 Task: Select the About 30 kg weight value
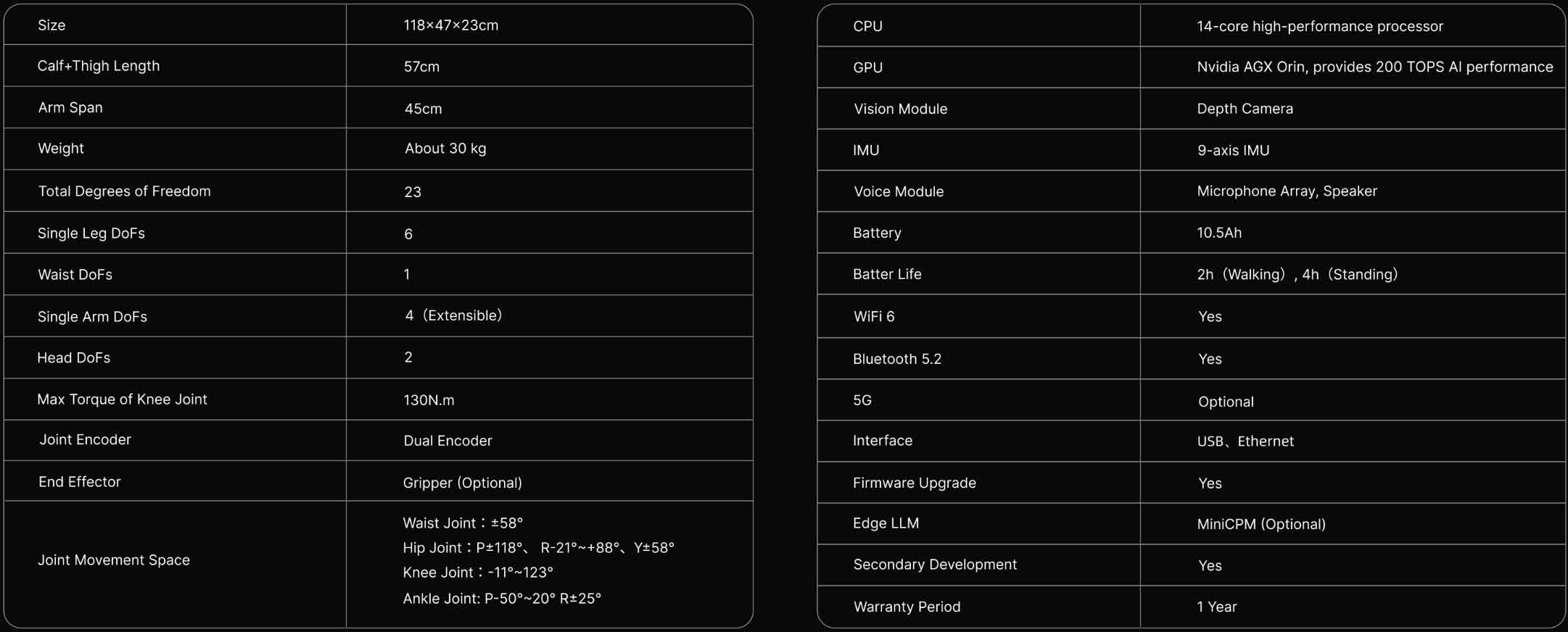[445, 149]
